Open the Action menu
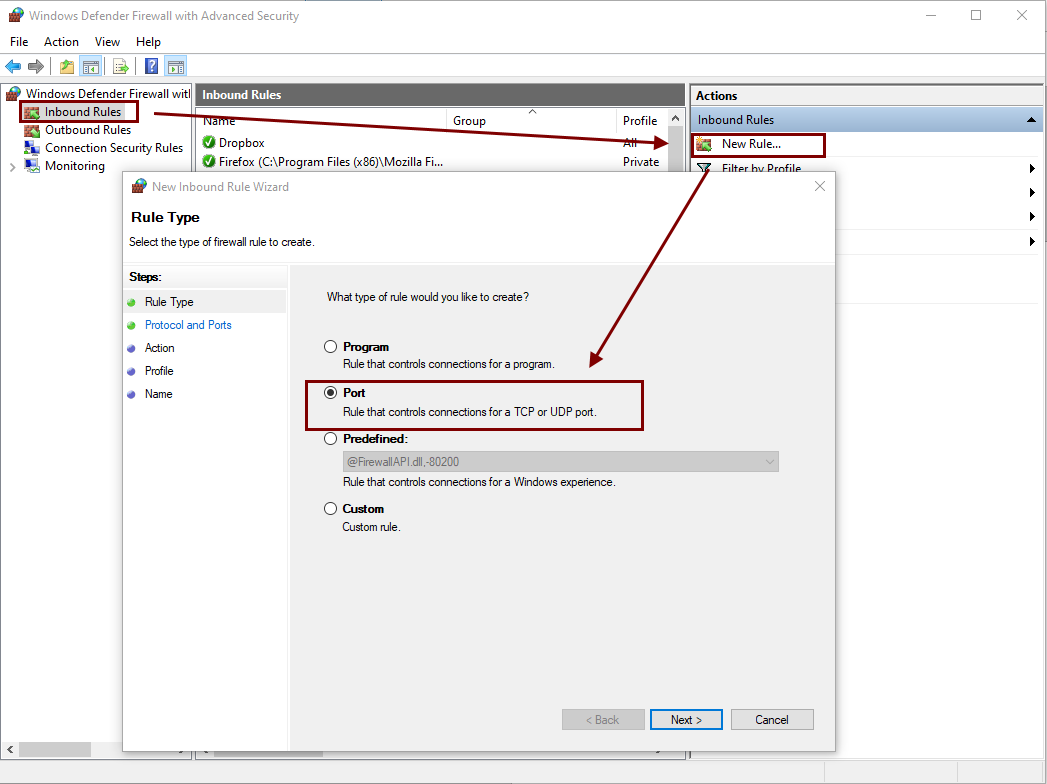Screen dimensions: 1047x784 click(61, 42)
